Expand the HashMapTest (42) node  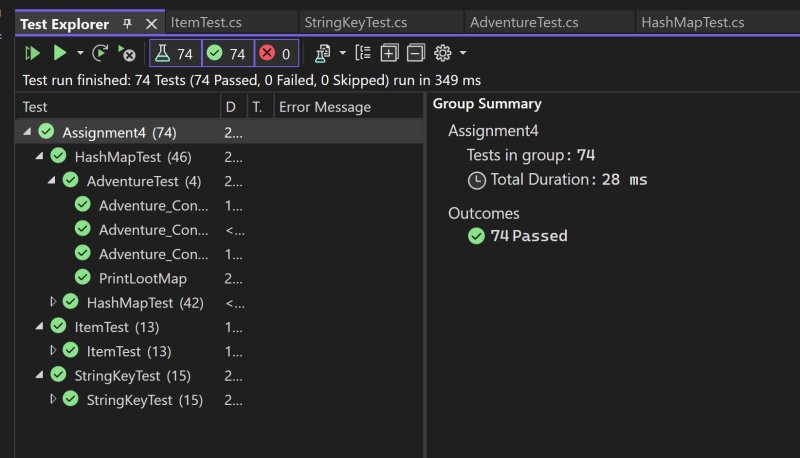(x=53, y=302)
